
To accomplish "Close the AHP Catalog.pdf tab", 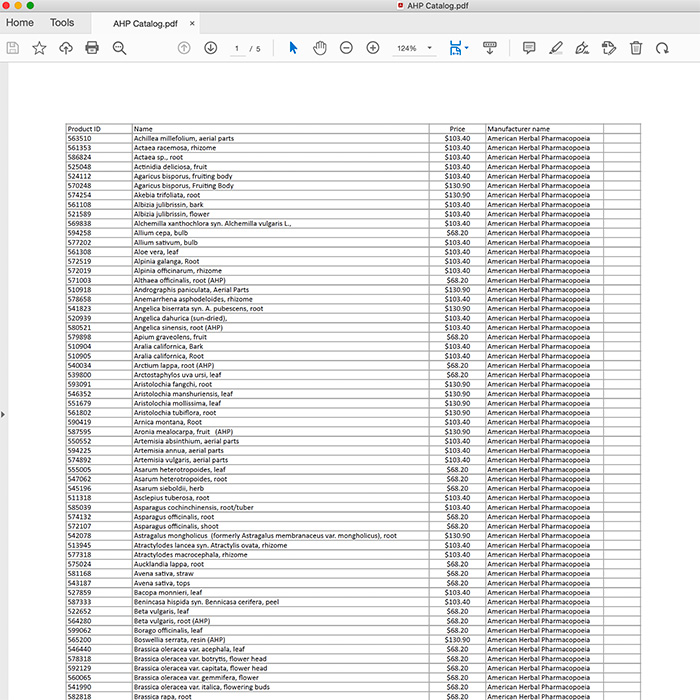I will click(x=192, y=23).
